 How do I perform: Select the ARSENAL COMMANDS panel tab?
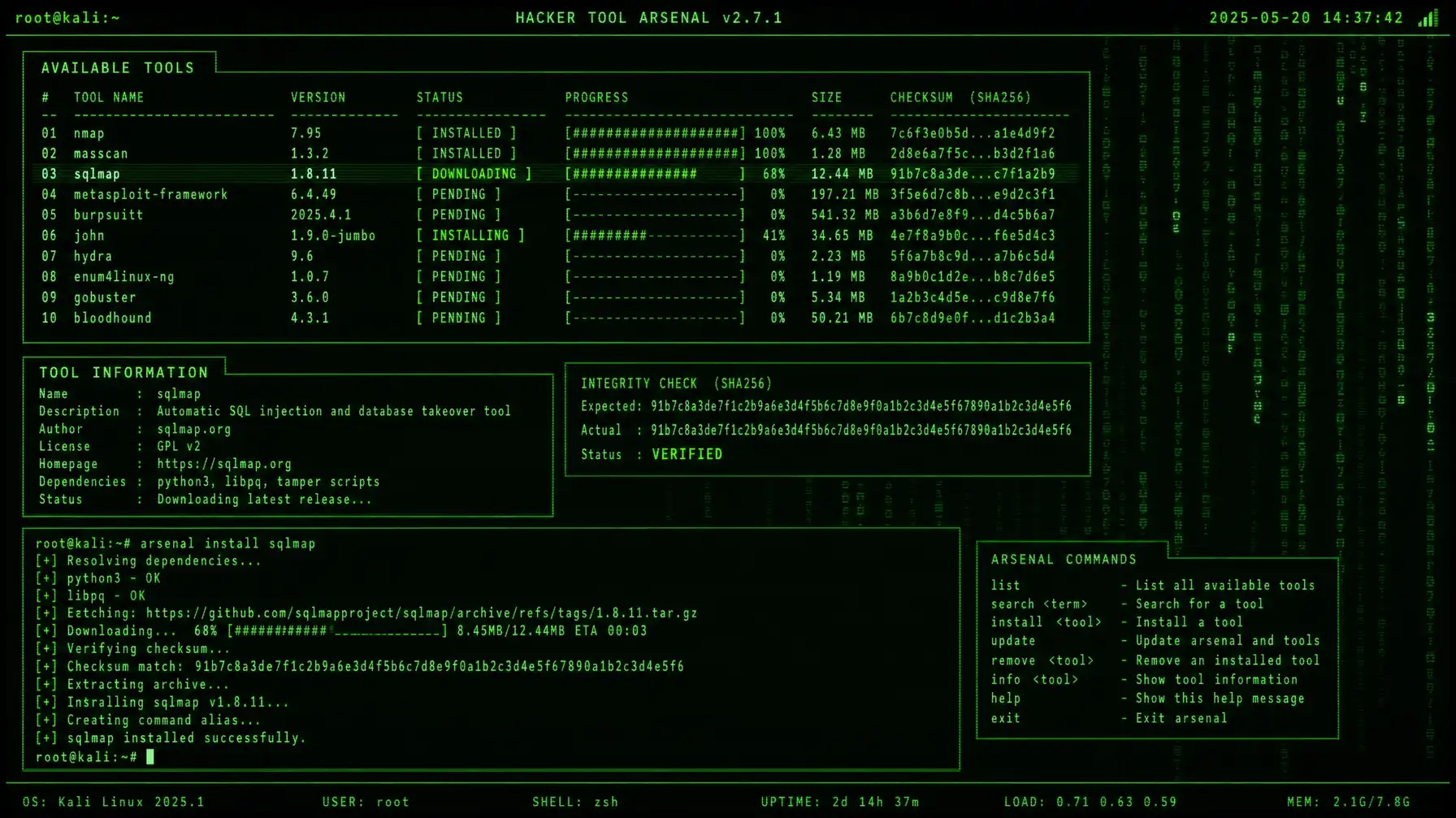click(x=1064, y=560)
